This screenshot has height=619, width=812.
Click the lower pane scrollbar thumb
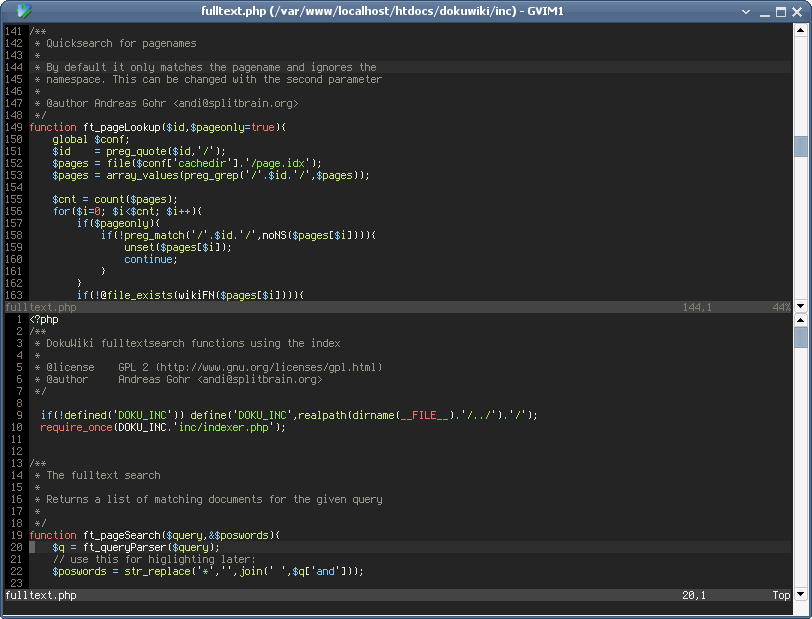click(801, 338)
